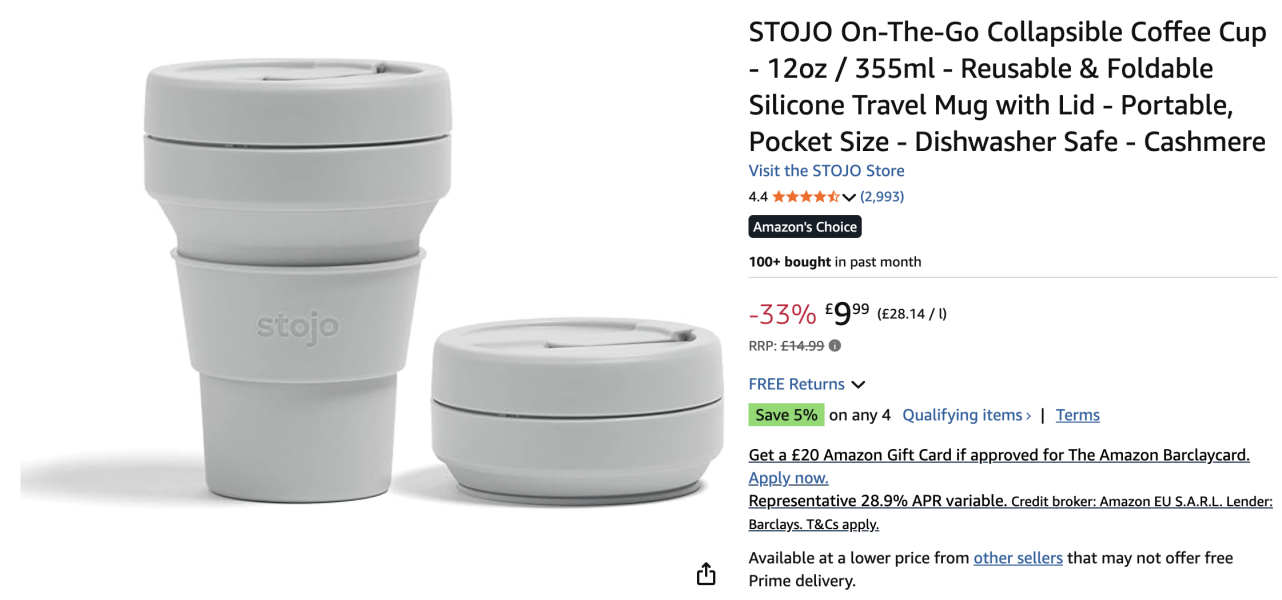Visit the STOJO Store link
The height and width of the screenshot is (600, 1282).
click(826, 171)
